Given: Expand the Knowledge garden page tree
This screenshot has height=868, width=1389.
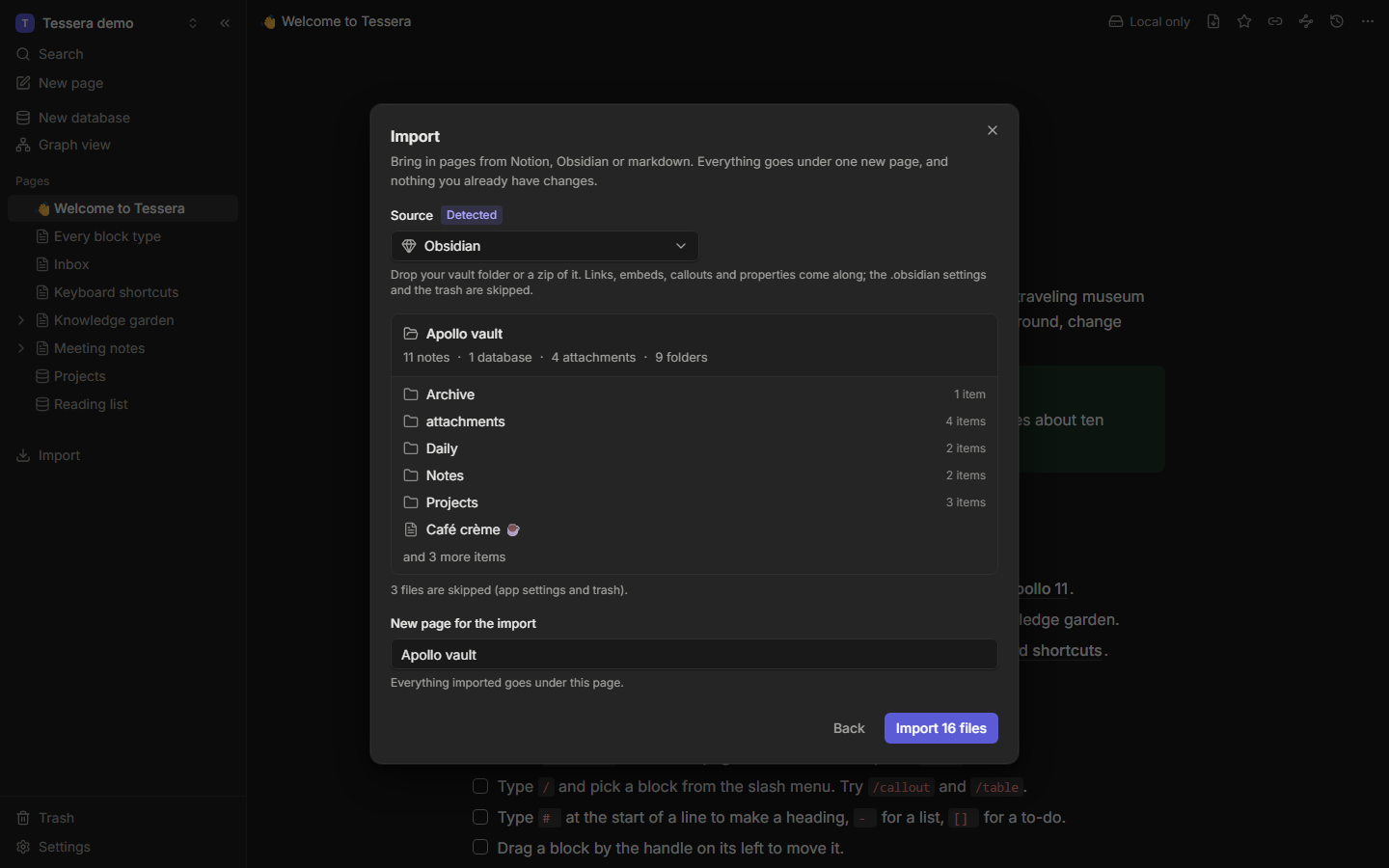Looking at the screenshot, I should click(21, 320).
